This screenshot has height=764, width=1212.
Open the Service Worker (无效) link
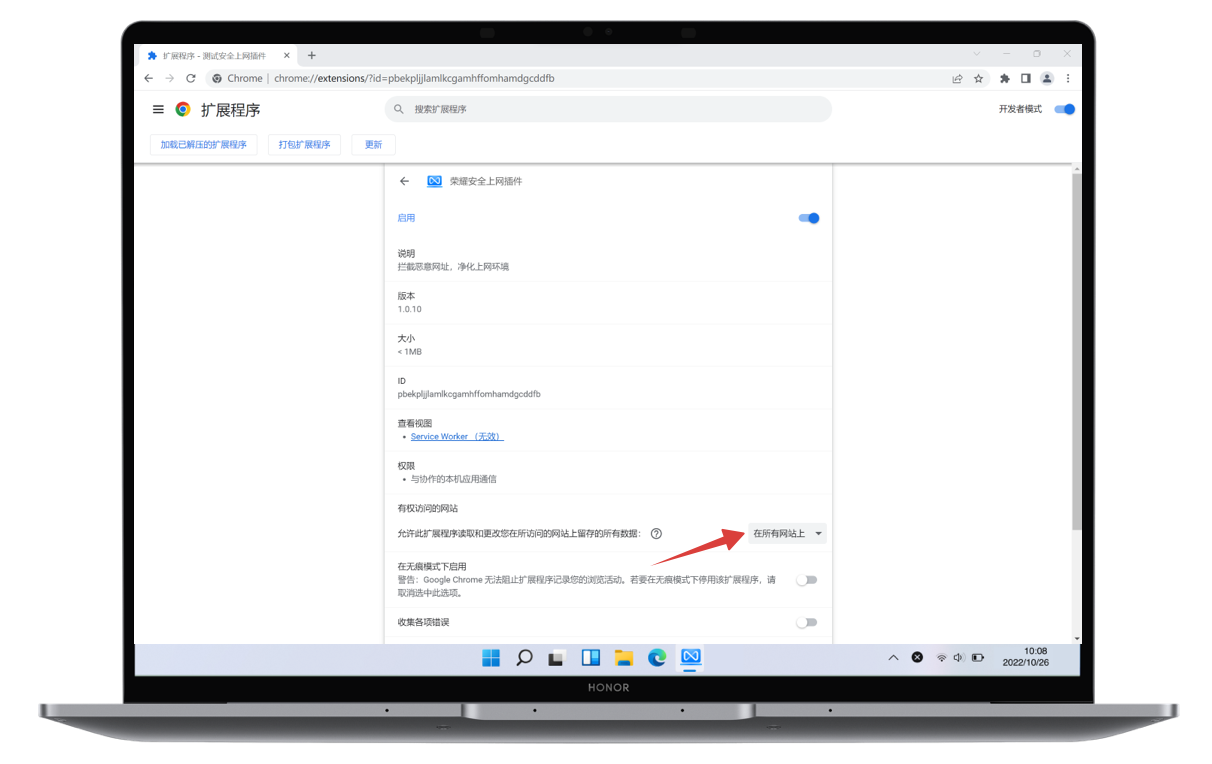457,437
